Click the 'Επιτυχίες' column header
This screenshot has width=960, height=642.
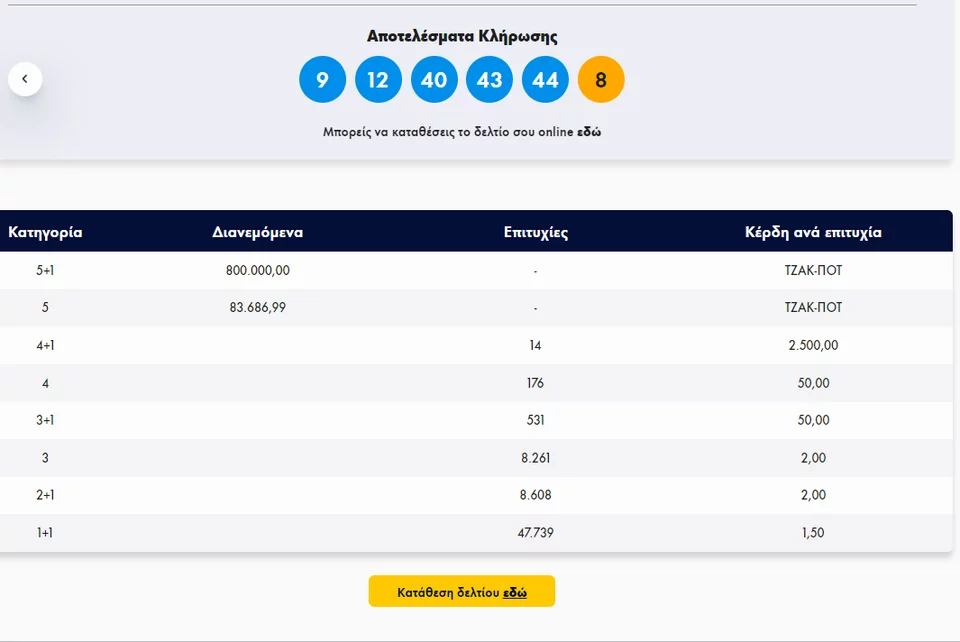[536, 232]
